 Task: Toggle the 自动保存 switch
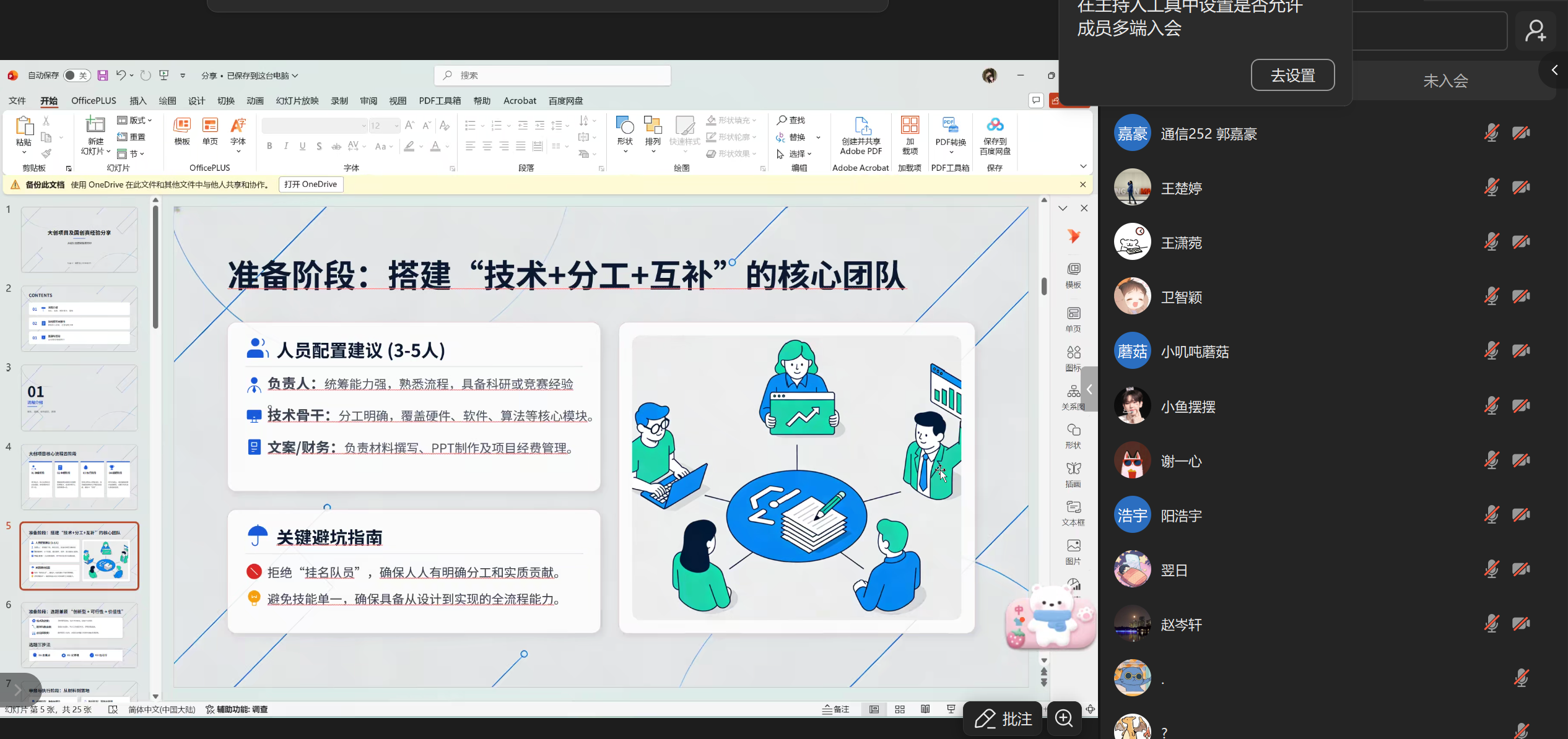point(77,76)
